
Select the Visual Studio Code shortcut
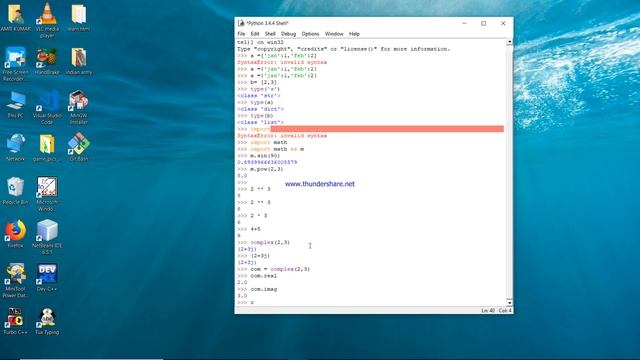coord(47,107)
